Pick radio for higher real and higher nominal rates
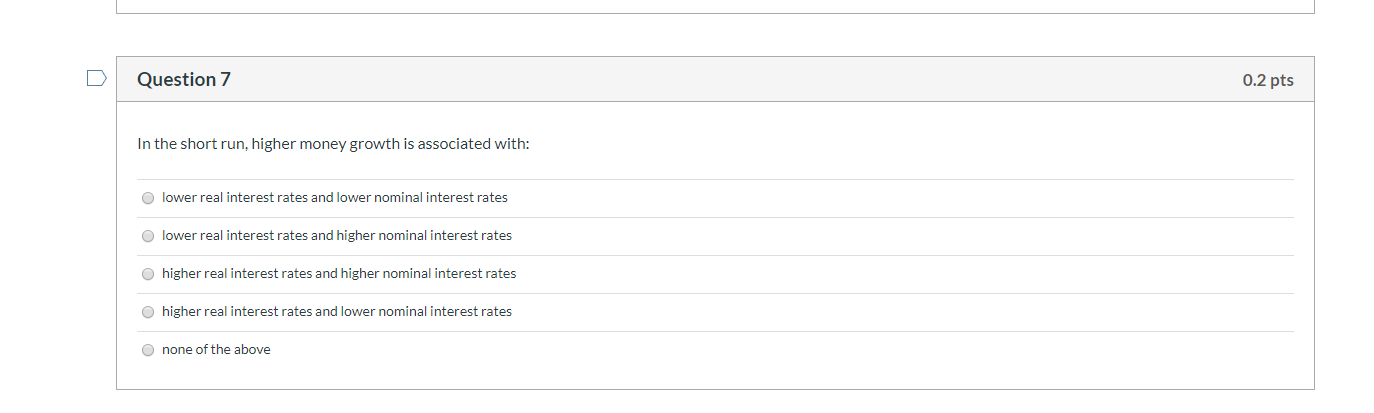This screenshot has width=1374, height=413. click(148, 274)
